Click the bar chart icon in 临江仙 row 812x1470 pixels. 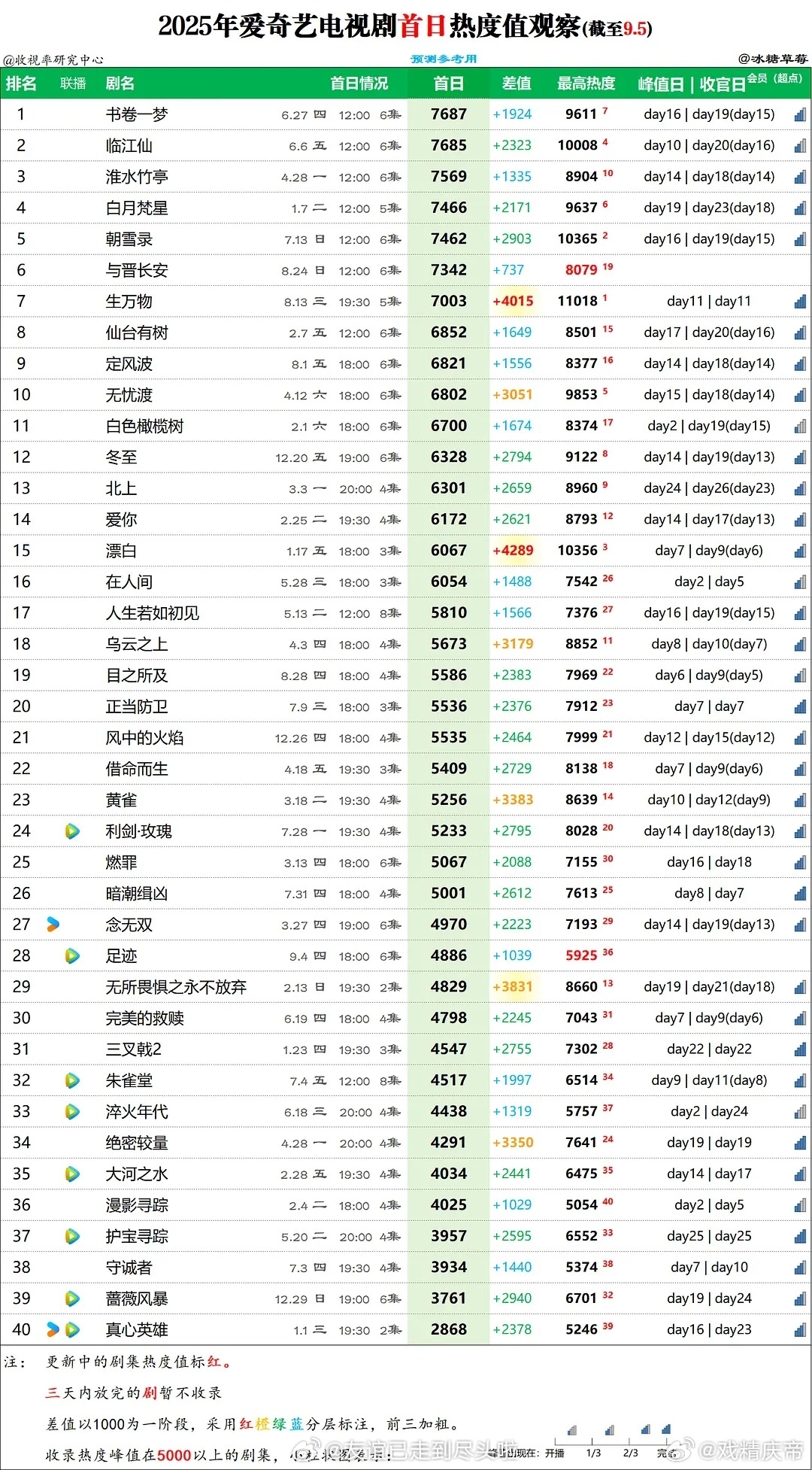[x=800, y=145]
